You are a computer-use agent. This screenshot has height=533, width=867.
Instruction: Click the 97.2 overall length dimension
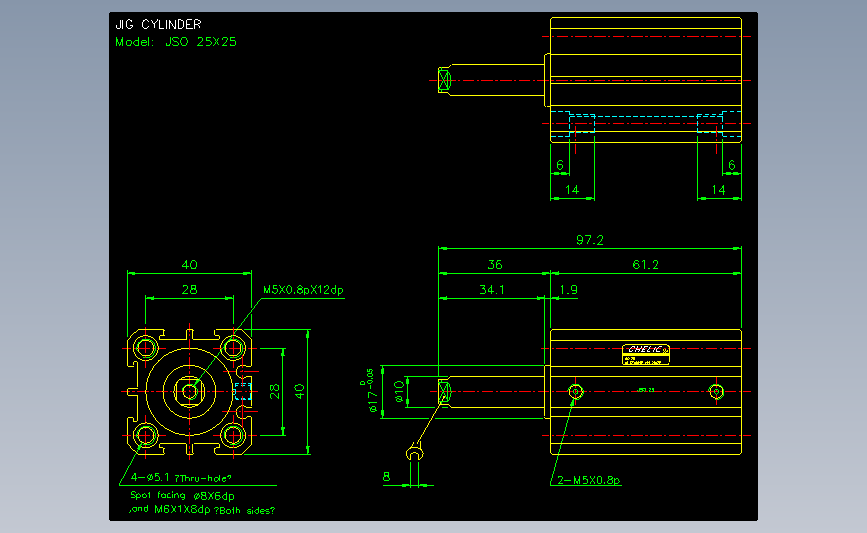pos(589,240)
